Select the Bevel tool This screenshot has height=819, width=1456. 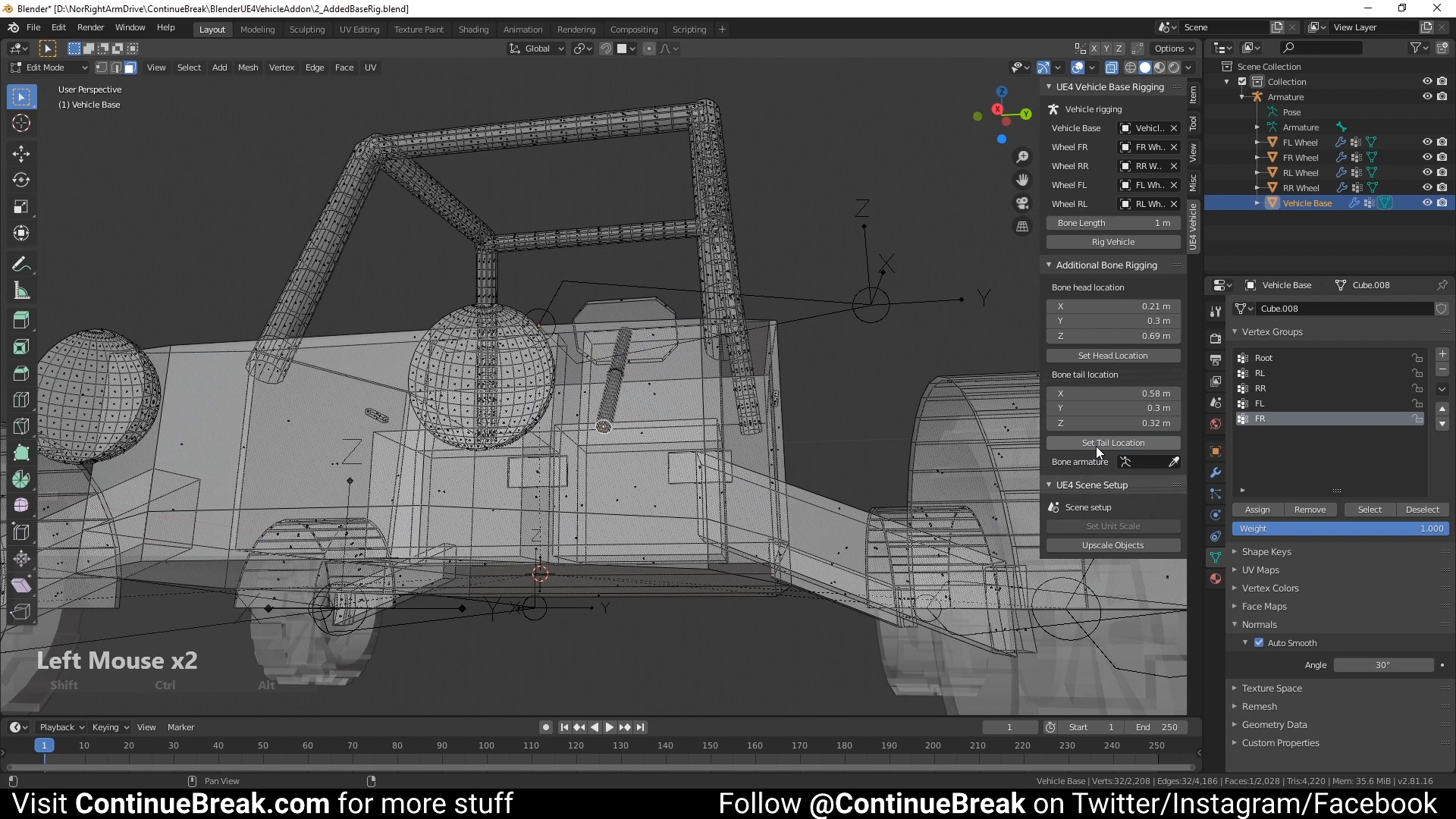point(21,373)
